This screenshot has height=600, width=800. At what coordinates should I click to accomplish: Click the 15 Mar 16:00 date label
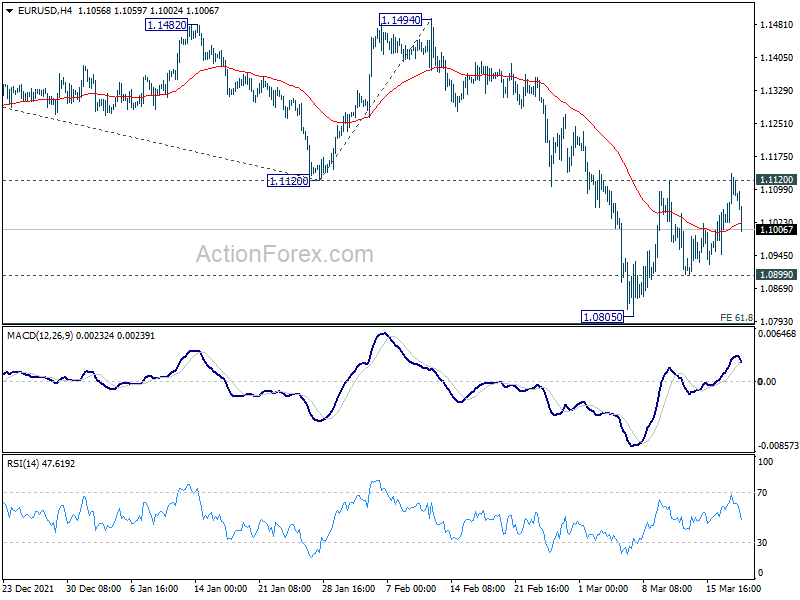[x=733, y=589]
